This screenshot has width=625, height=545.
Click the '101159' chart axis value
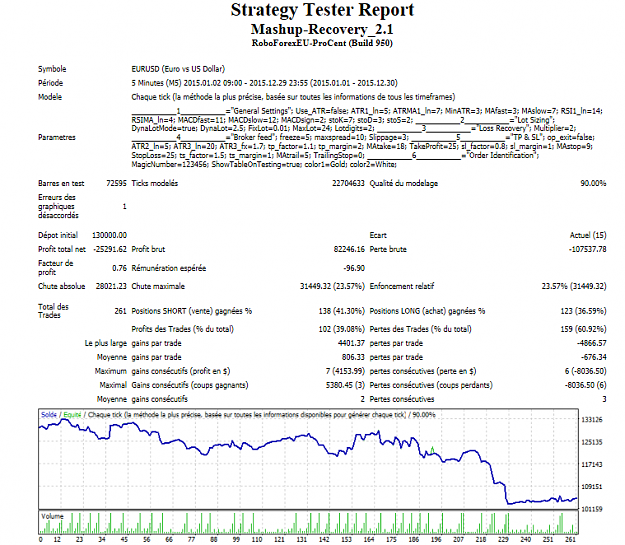point(592,509)
